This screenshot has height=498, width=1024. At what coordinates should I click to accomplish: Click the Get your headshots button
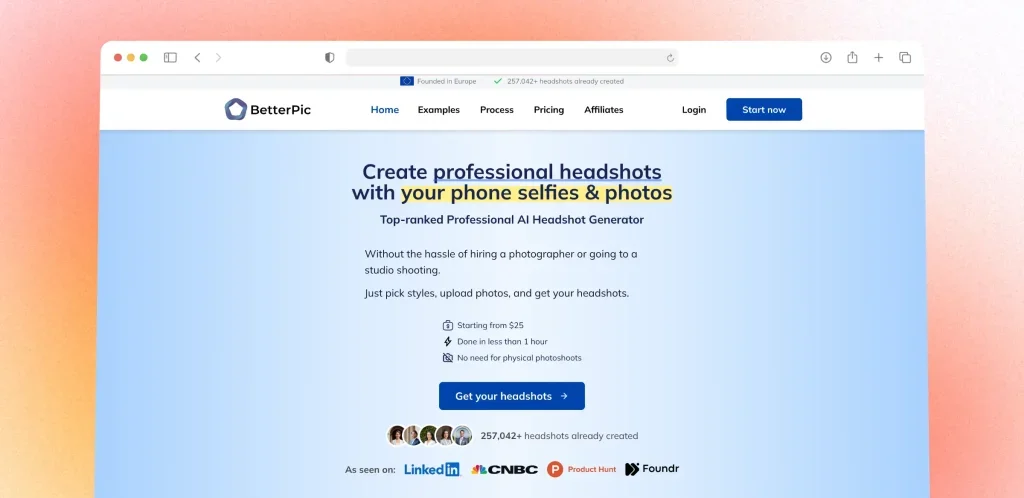pyautogui.click(x=512, y=396)
